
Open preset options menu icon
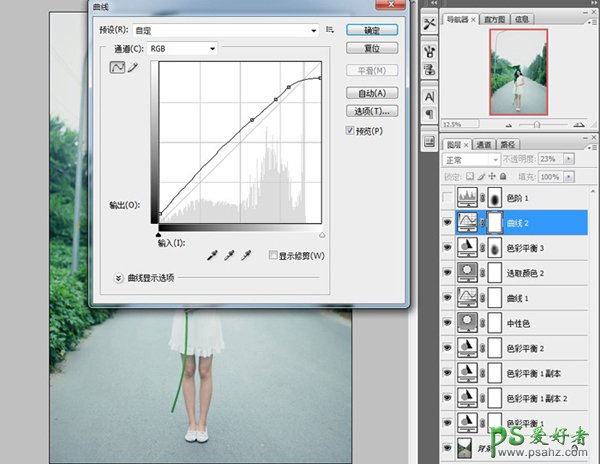point(329,30)
